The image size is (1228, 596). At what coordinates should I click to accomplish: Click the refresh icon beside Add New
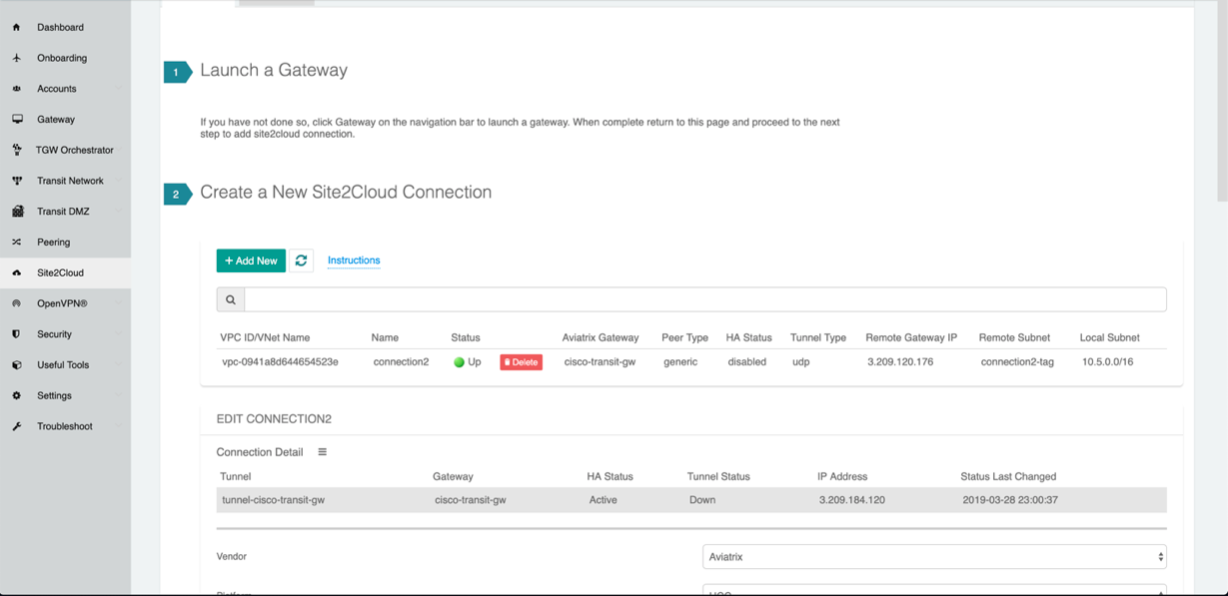point(301,260)
